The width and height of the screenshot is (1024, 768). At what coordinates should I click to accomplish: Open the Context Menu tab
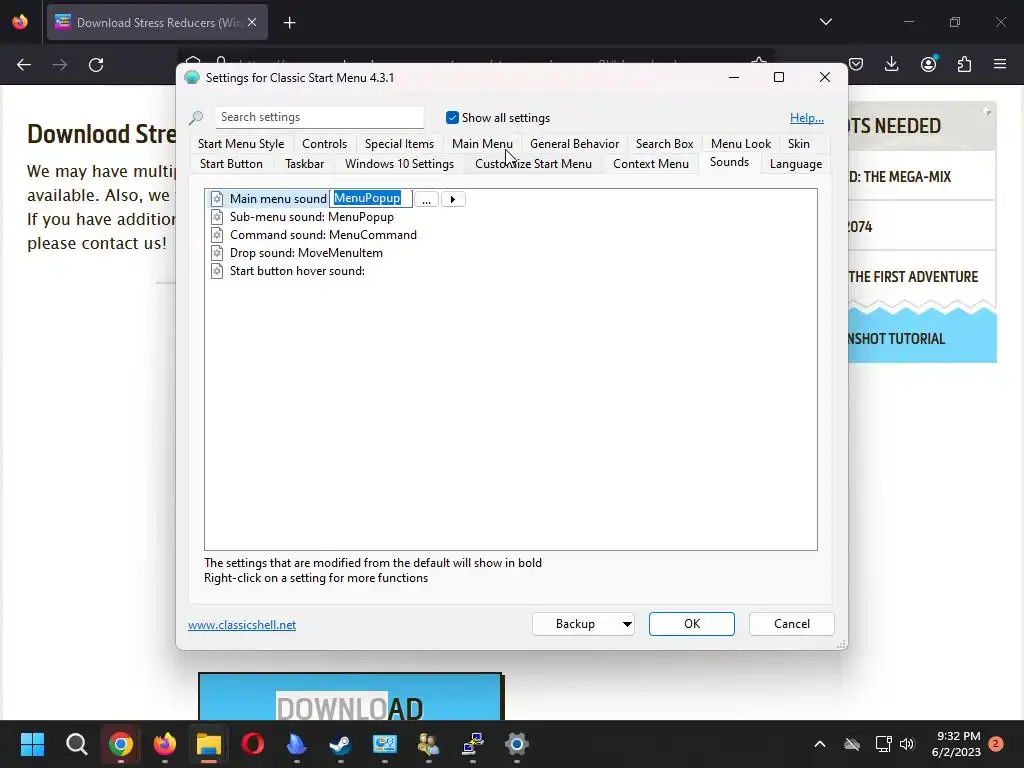point(650,164)
